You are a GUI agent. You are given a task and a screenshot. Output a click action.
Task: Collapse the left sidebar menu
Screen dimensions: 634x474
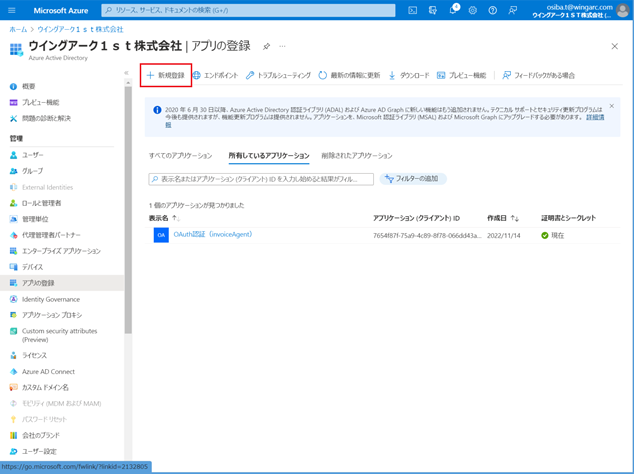pyautogui.click(x=126, y=73)
